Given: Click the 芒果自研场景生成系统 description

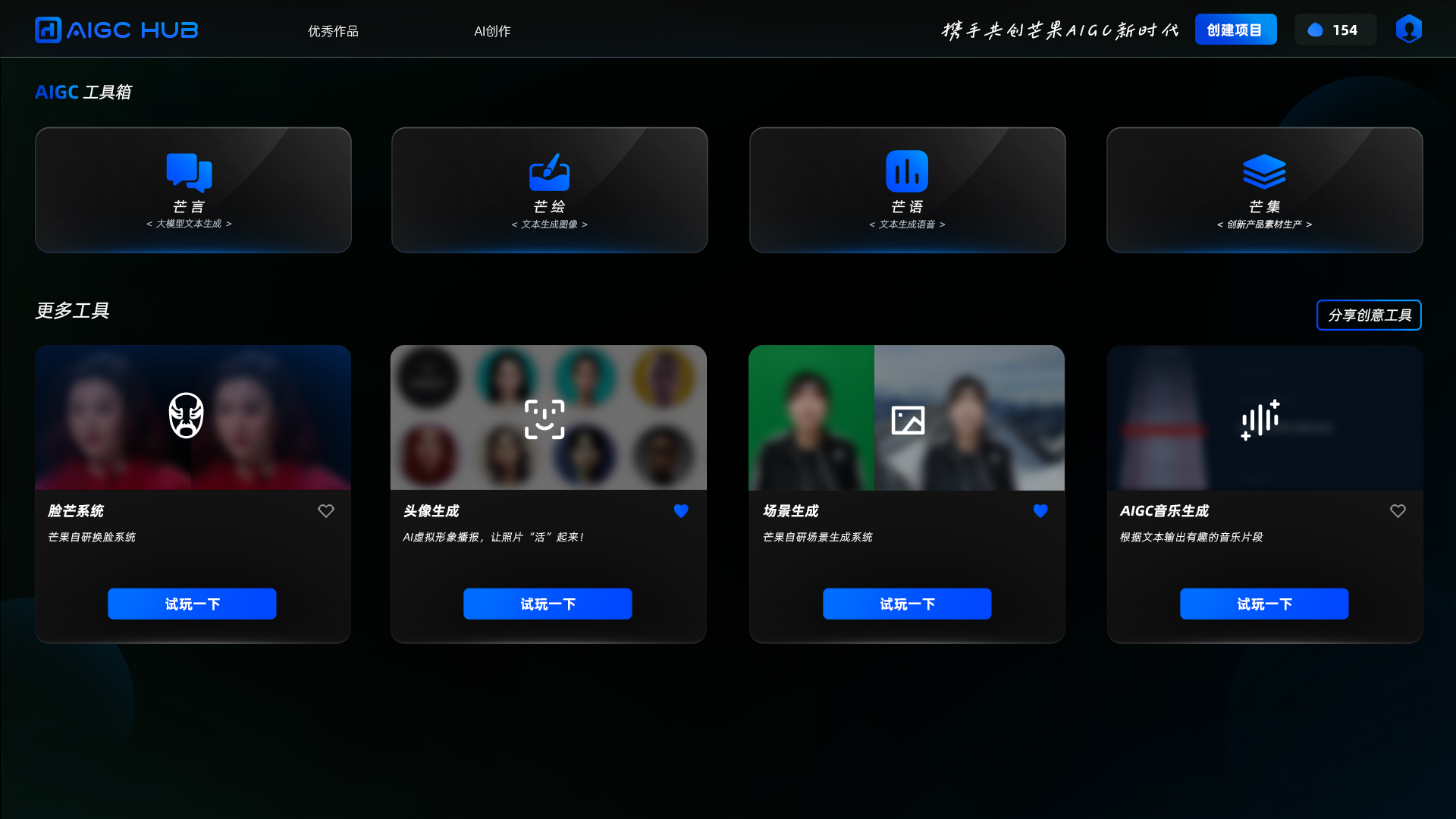Looking at the screenshot, I should 817,537.
